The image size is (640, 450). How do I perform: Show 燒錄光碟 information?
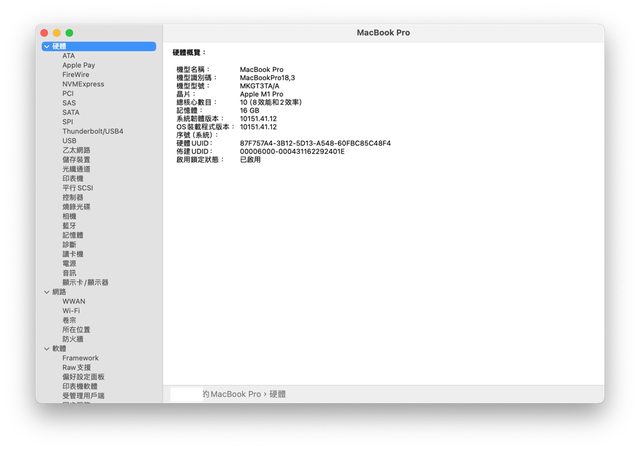click(x=76, y=207)
